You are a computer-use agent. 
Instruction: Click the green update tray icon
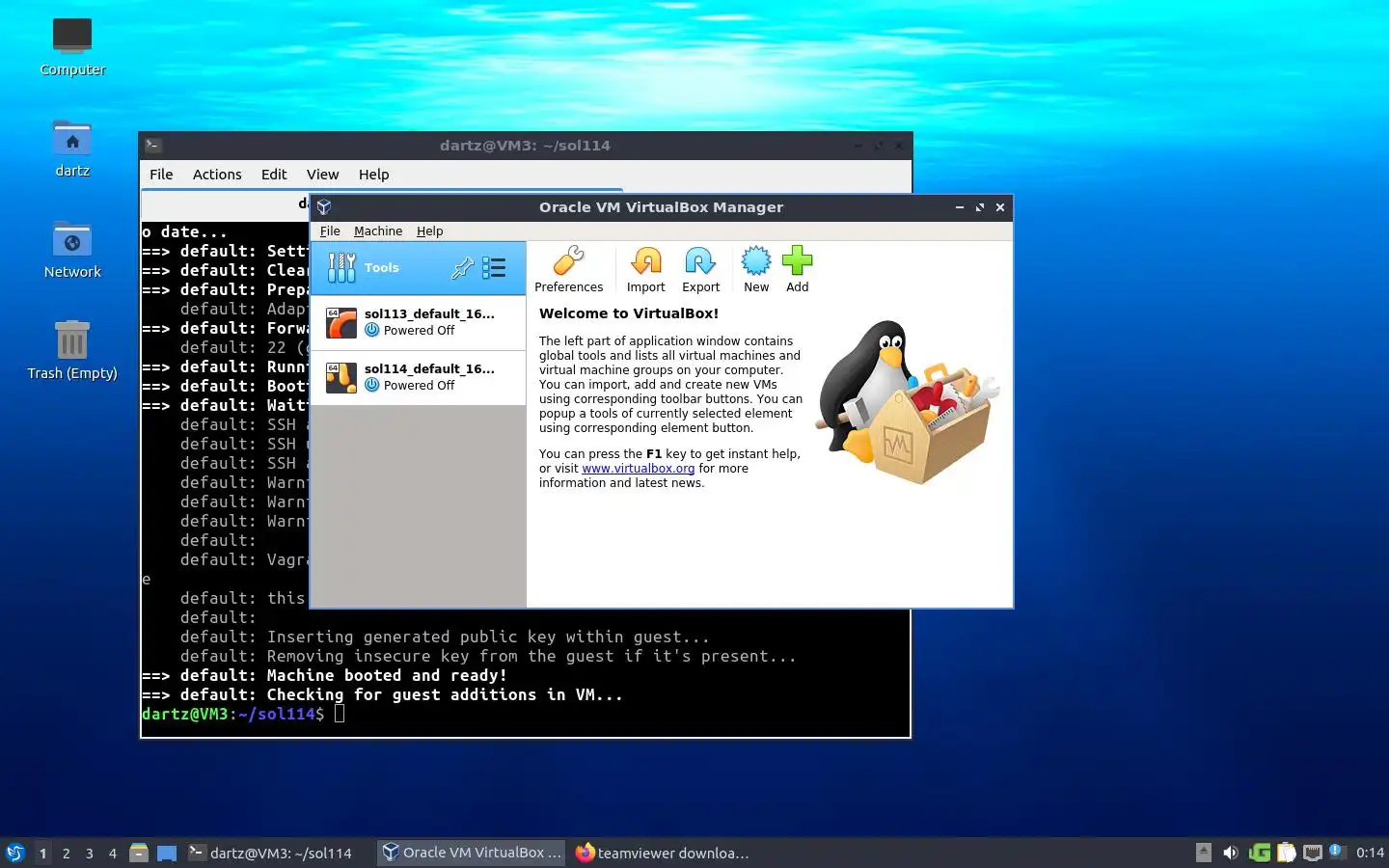(1259, 853)
